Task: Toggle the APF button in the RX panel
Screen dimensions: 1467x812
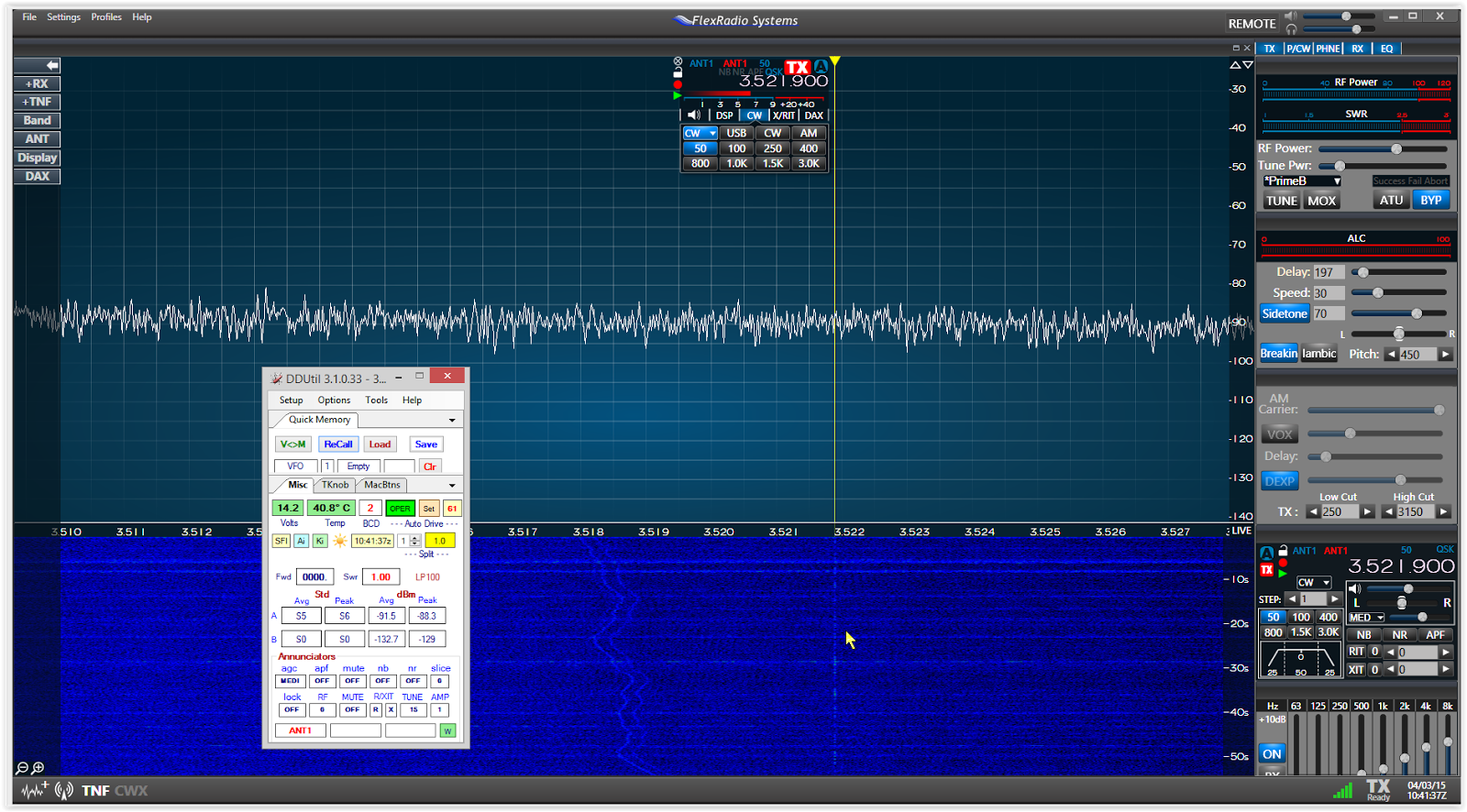Action: coord(1435,634)
